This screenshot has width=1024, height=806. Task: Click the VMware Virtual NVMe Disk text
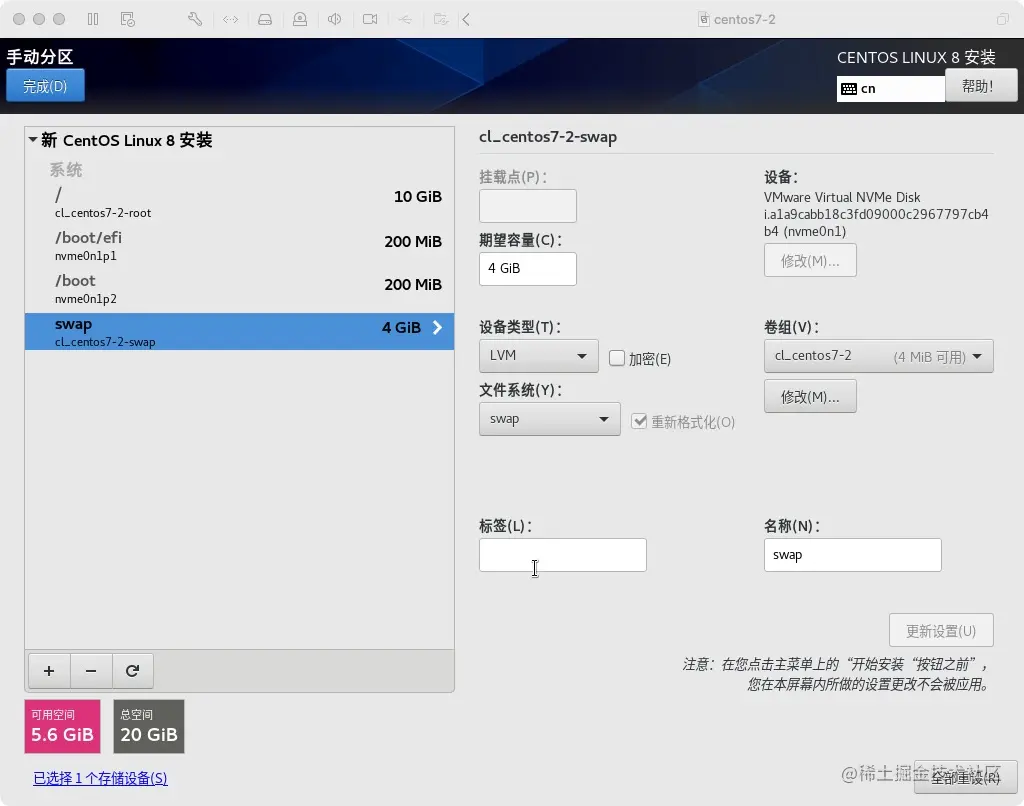tap(842, 197)
